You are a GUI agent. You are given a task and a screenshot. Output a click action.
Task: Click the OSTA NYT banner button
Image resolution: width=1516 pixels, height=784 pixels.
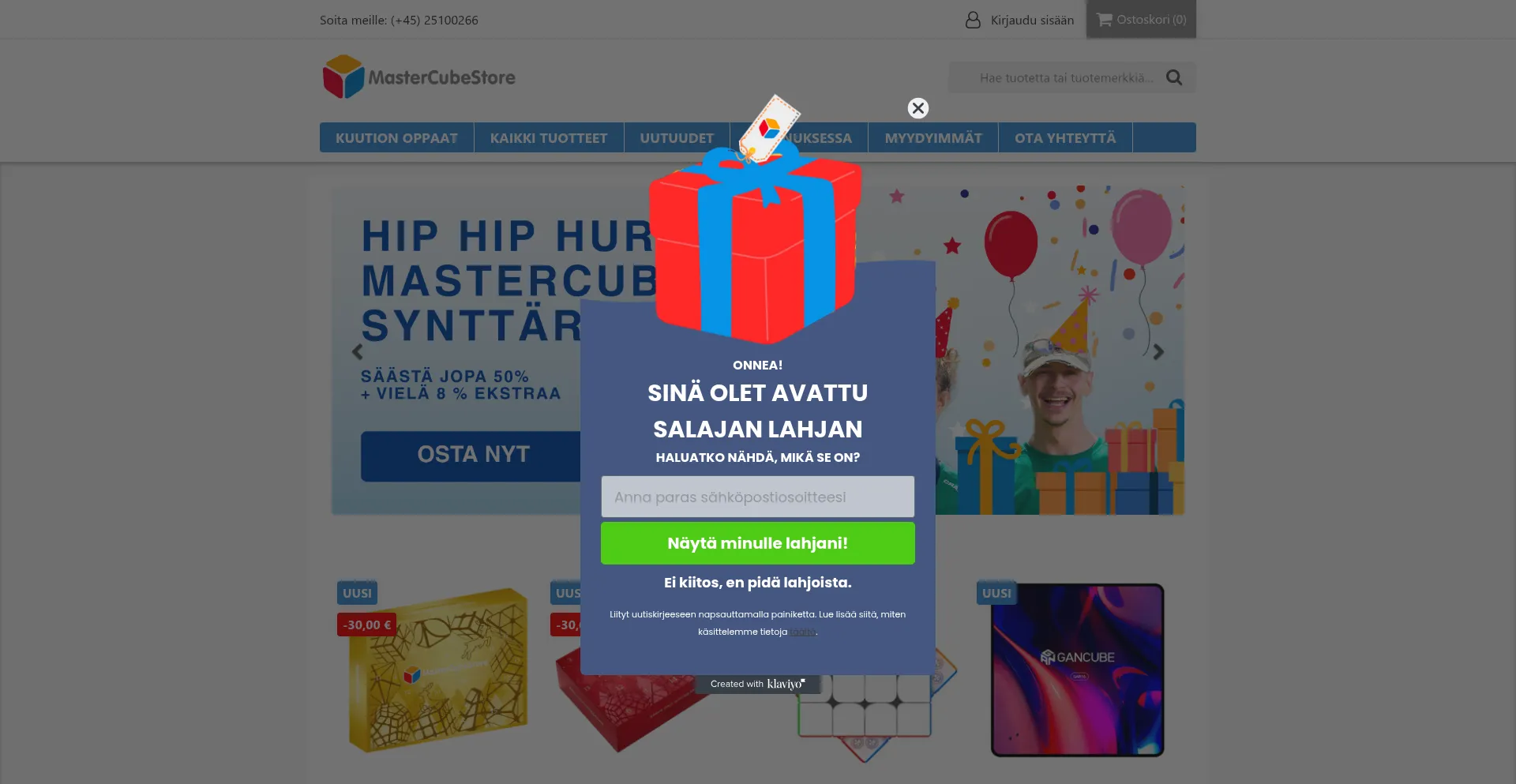(472, 456)
